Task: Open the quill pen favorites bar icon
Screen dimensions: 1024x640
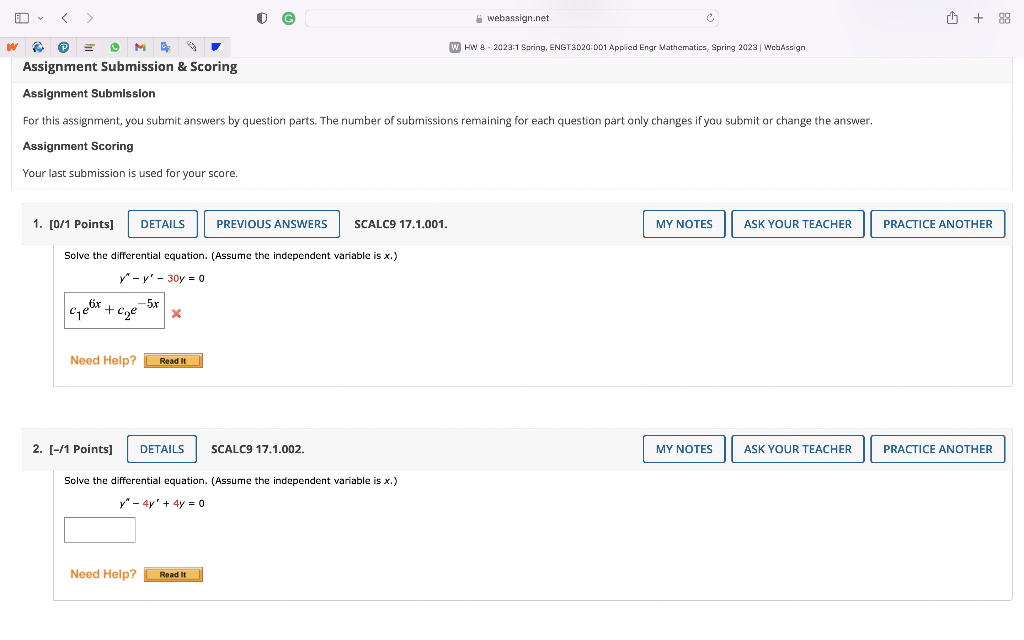Action: pyautogui.click(x=191, y=46)
